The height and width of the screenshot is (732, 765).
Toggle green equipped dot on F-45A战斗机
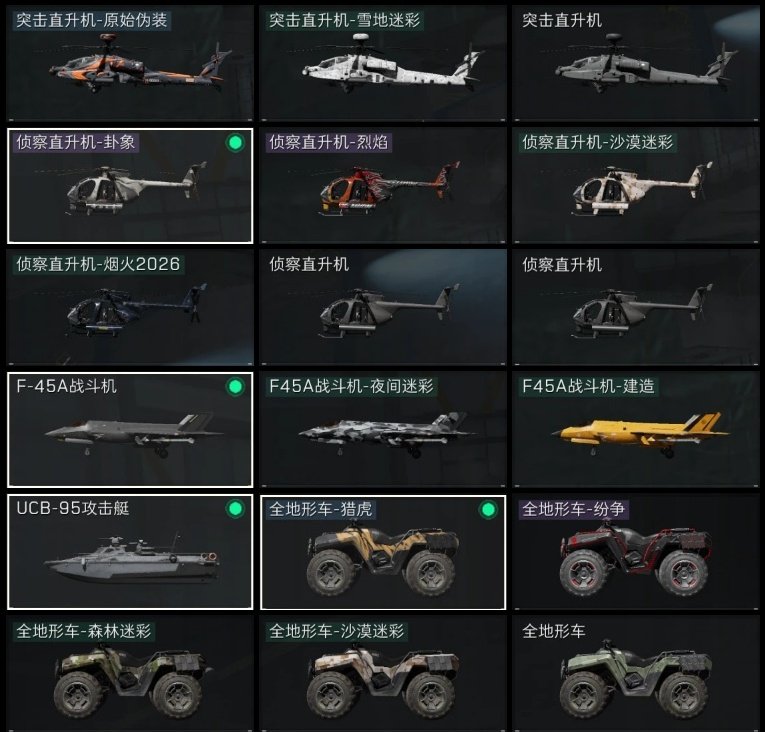[235, 386]
